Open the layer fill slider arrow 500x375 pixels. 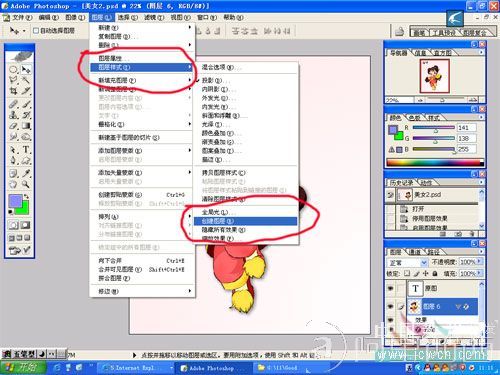pyautogui.click(x=480, y=273)
